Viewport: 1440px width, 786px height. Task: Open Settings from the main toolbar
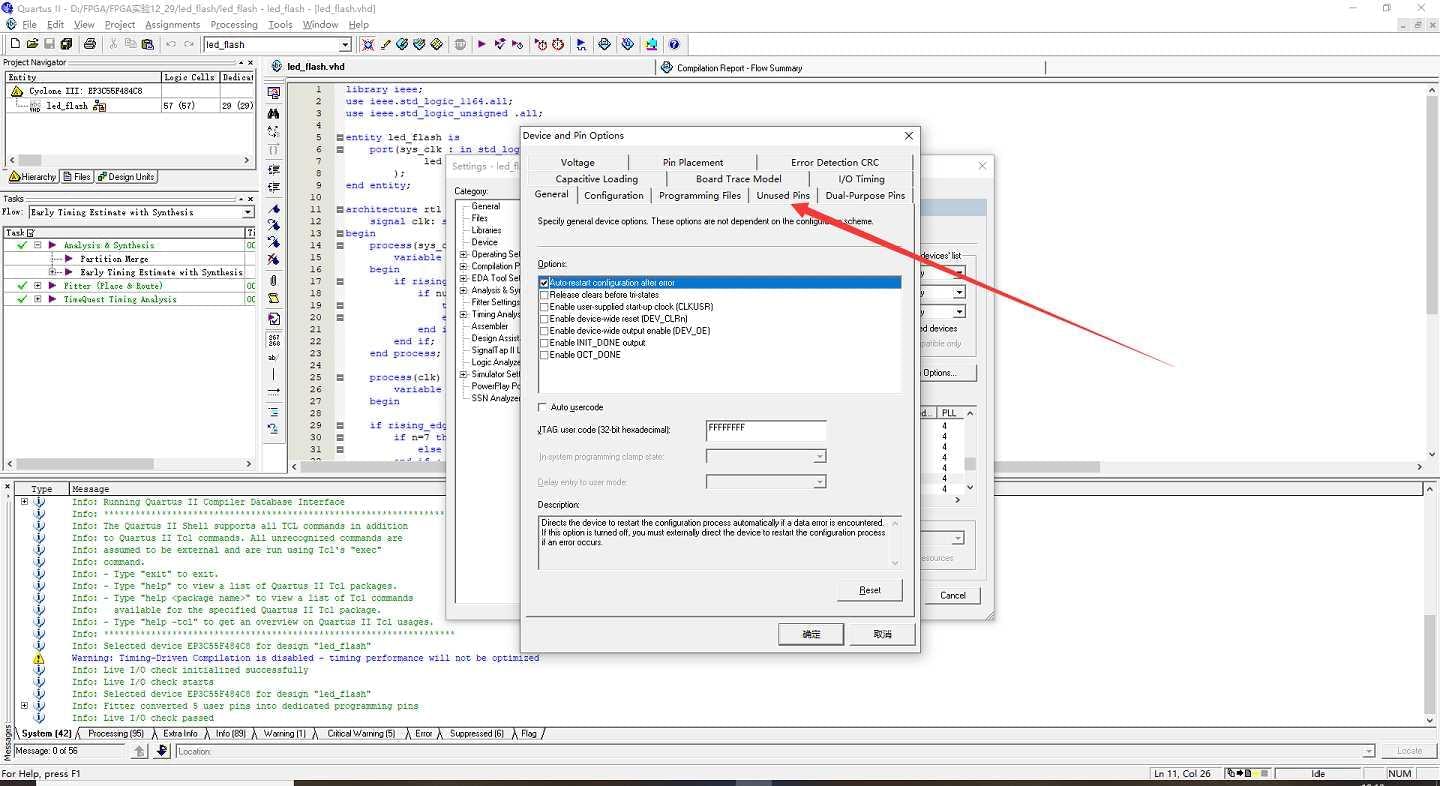[368, 44]
